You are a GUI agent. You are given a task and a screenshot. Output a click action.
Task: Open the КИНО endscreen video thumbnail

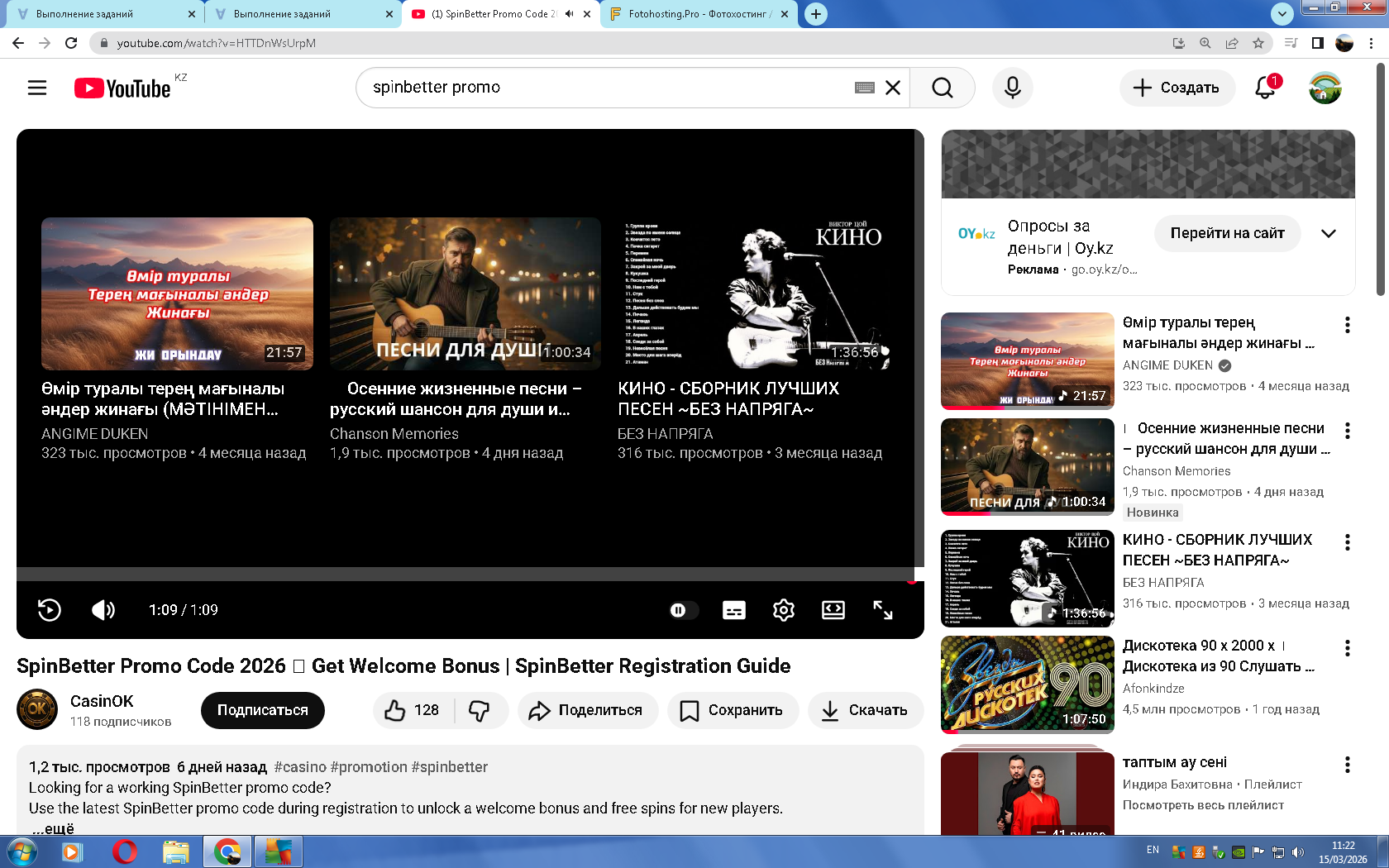[753, 293]
